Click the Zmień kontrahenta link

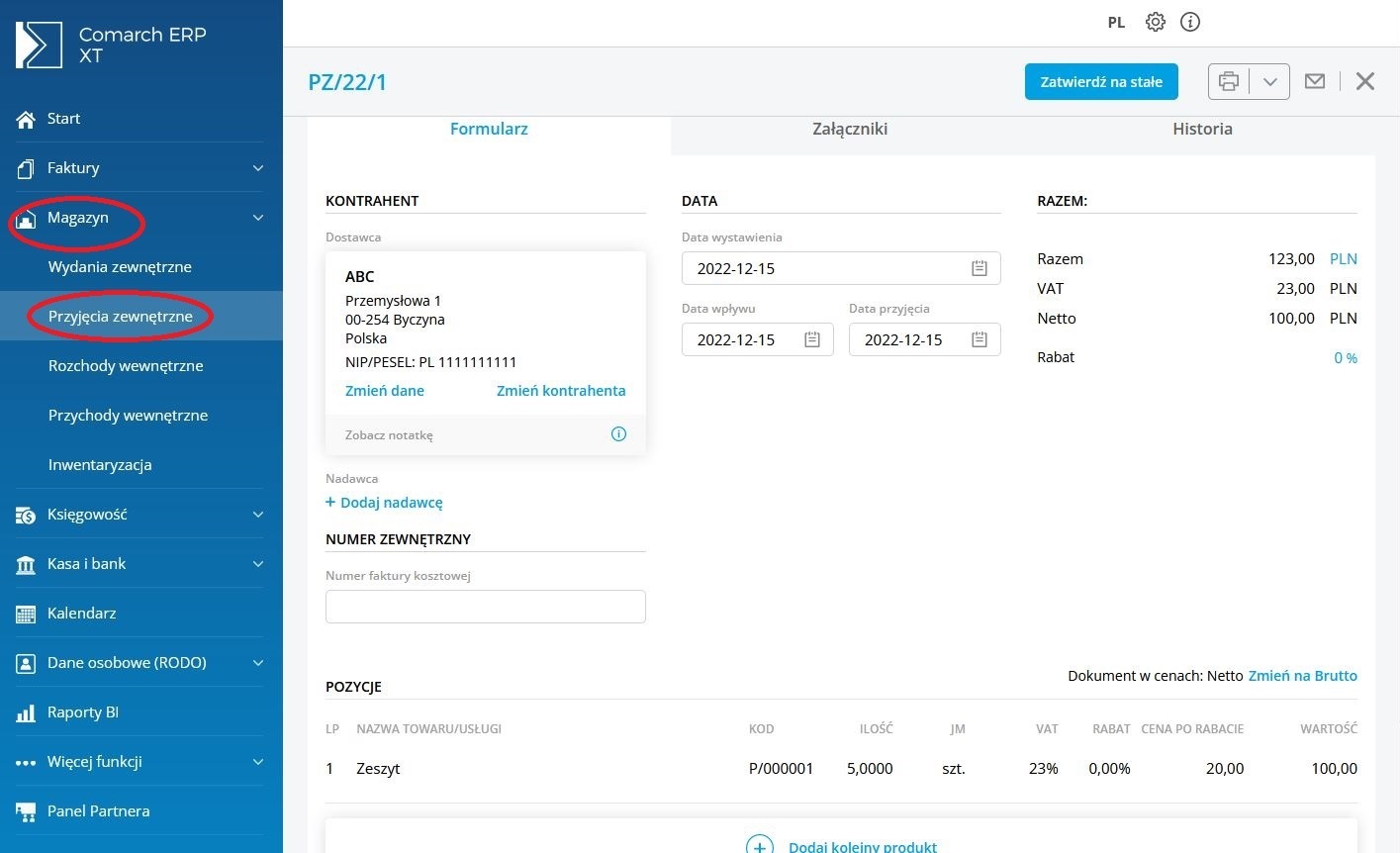pyautogui.click(x=560, y=390)
